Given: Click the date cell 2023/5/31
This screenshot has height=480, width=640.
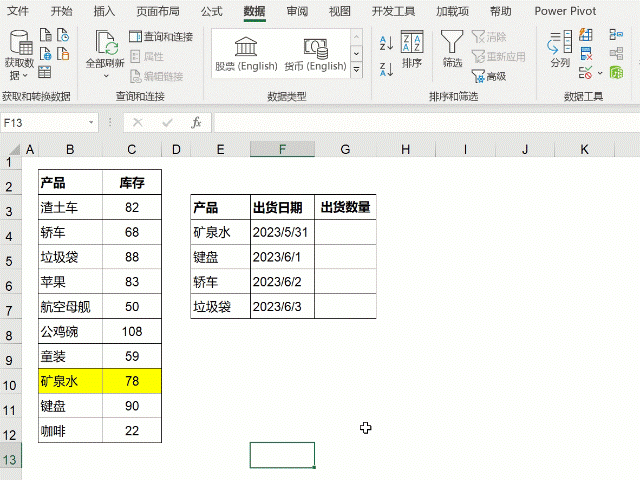Looking at the screenshot, I should click(282, 232).
